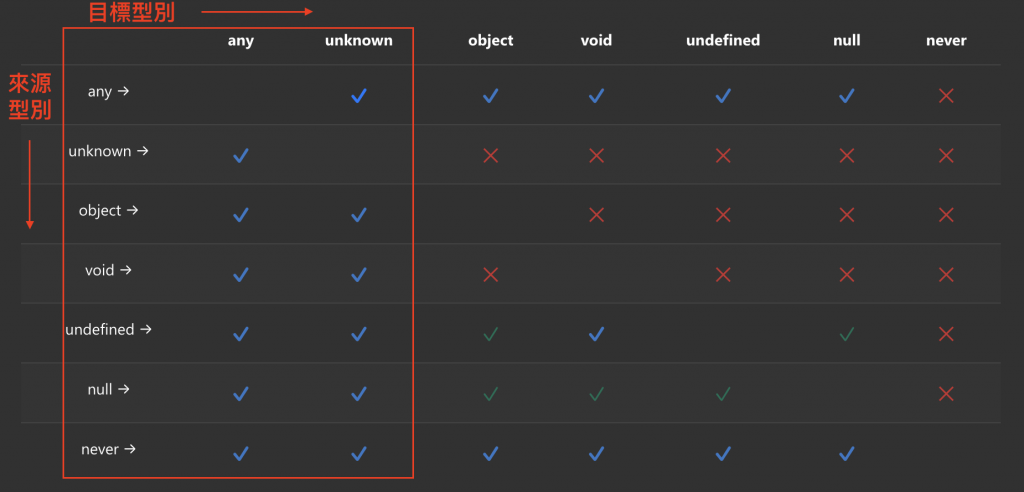Click the checkmark for any to unknown
The width and height of the screenshot is (1024, 492).
point(359,96)
